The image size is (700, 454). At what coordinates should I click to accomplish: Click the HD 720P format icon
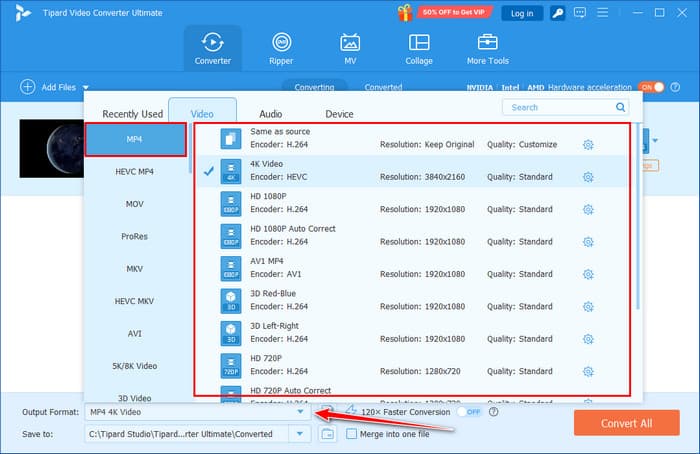point(231,365)
